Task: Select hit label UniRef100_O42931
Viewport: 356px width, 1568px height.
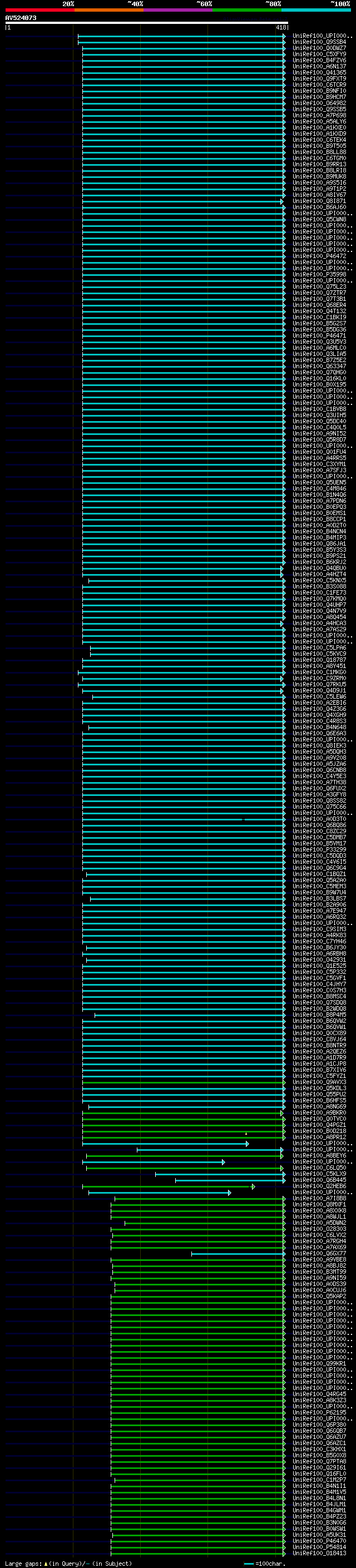Action: [319, 960]
